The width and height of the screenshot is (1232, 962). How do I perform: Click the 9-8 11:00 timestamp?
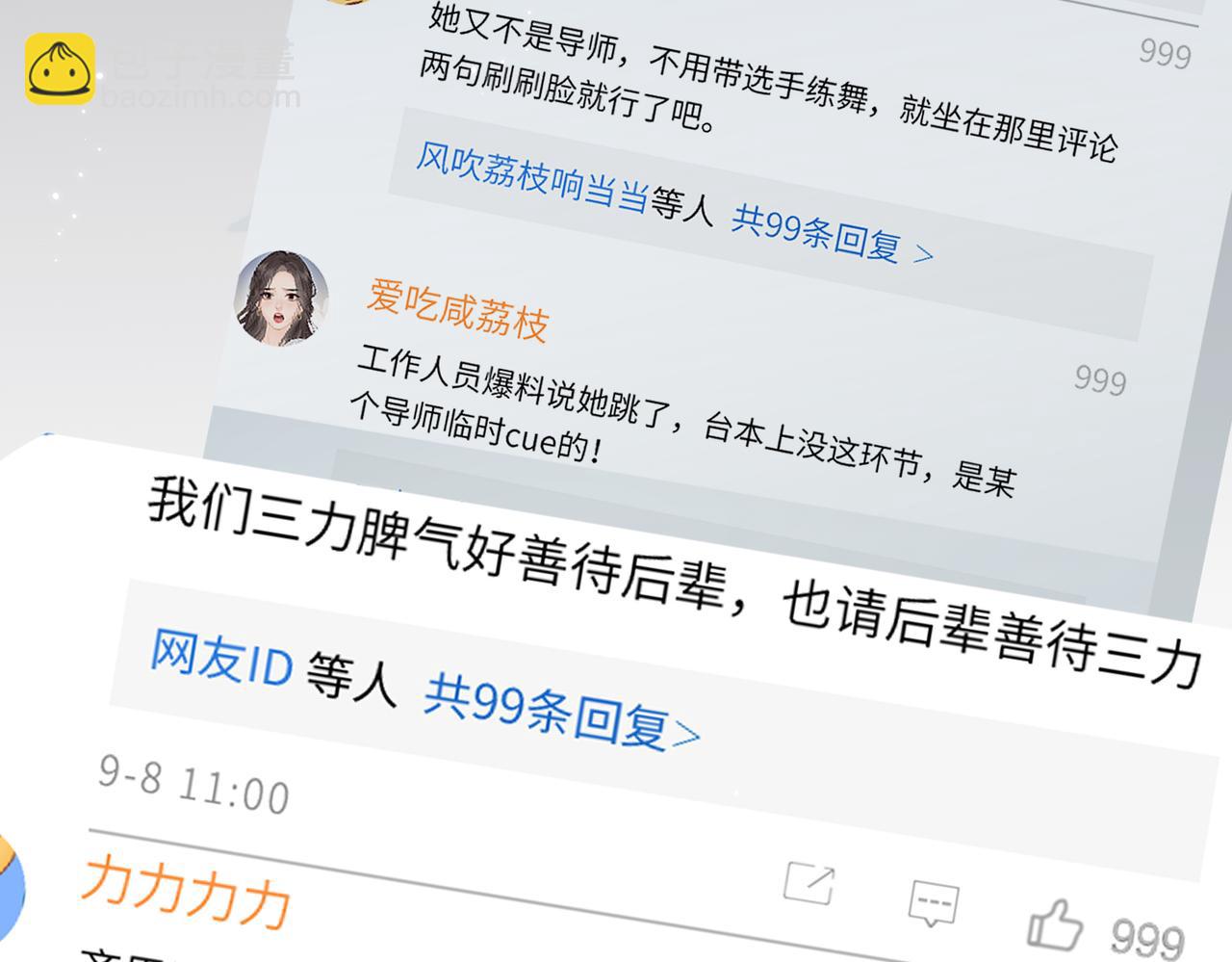193,784
